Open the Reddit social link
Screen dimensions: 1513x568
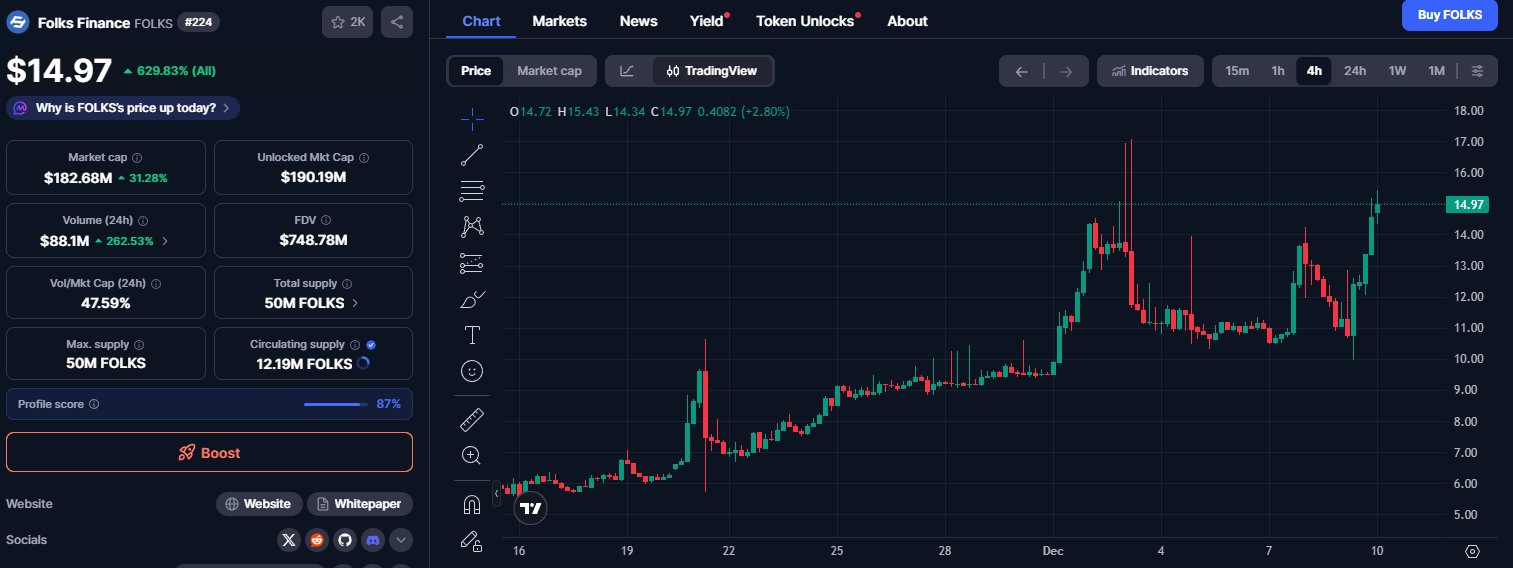point(317,540)
